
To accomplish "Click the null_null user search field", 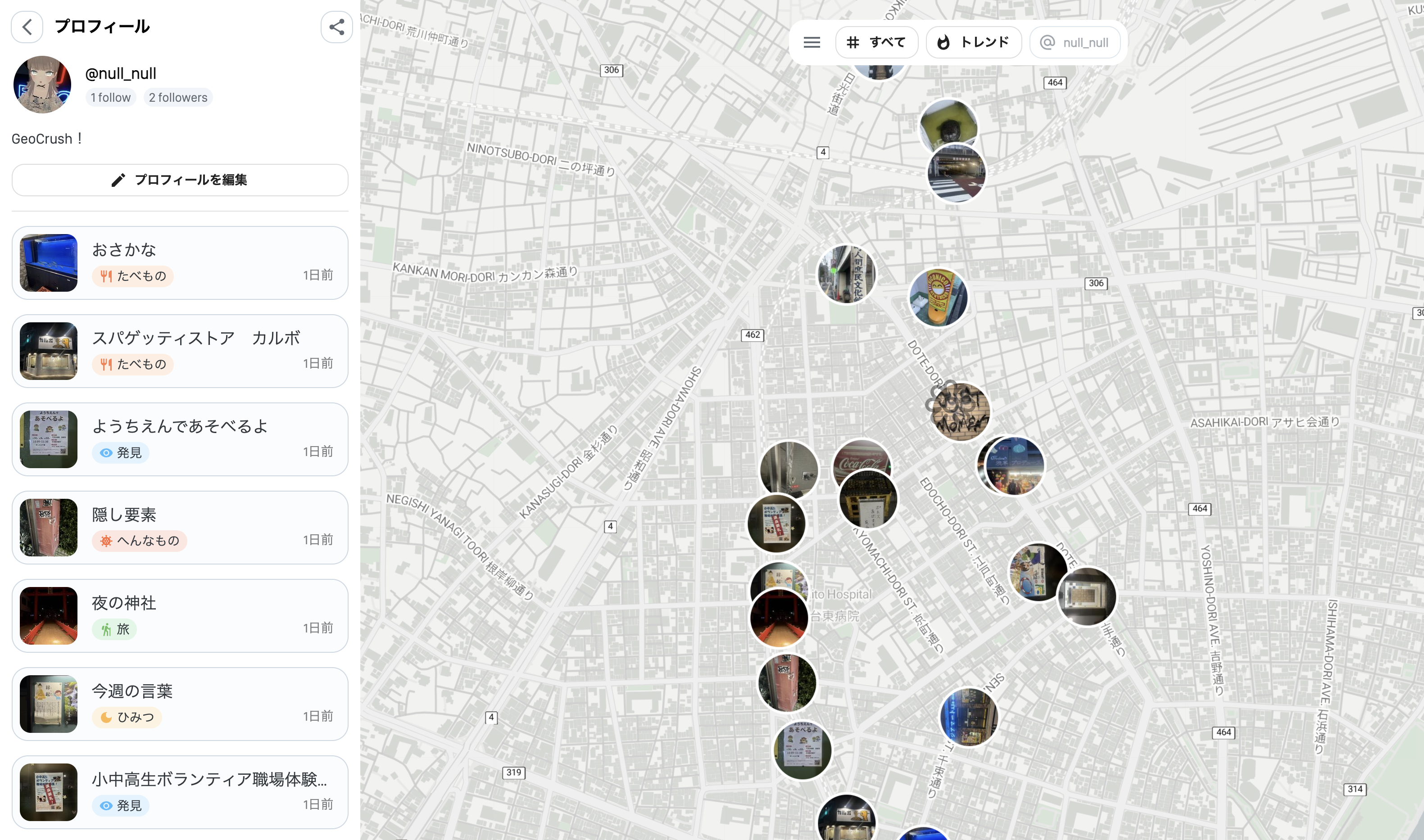I will point(1075,42).
